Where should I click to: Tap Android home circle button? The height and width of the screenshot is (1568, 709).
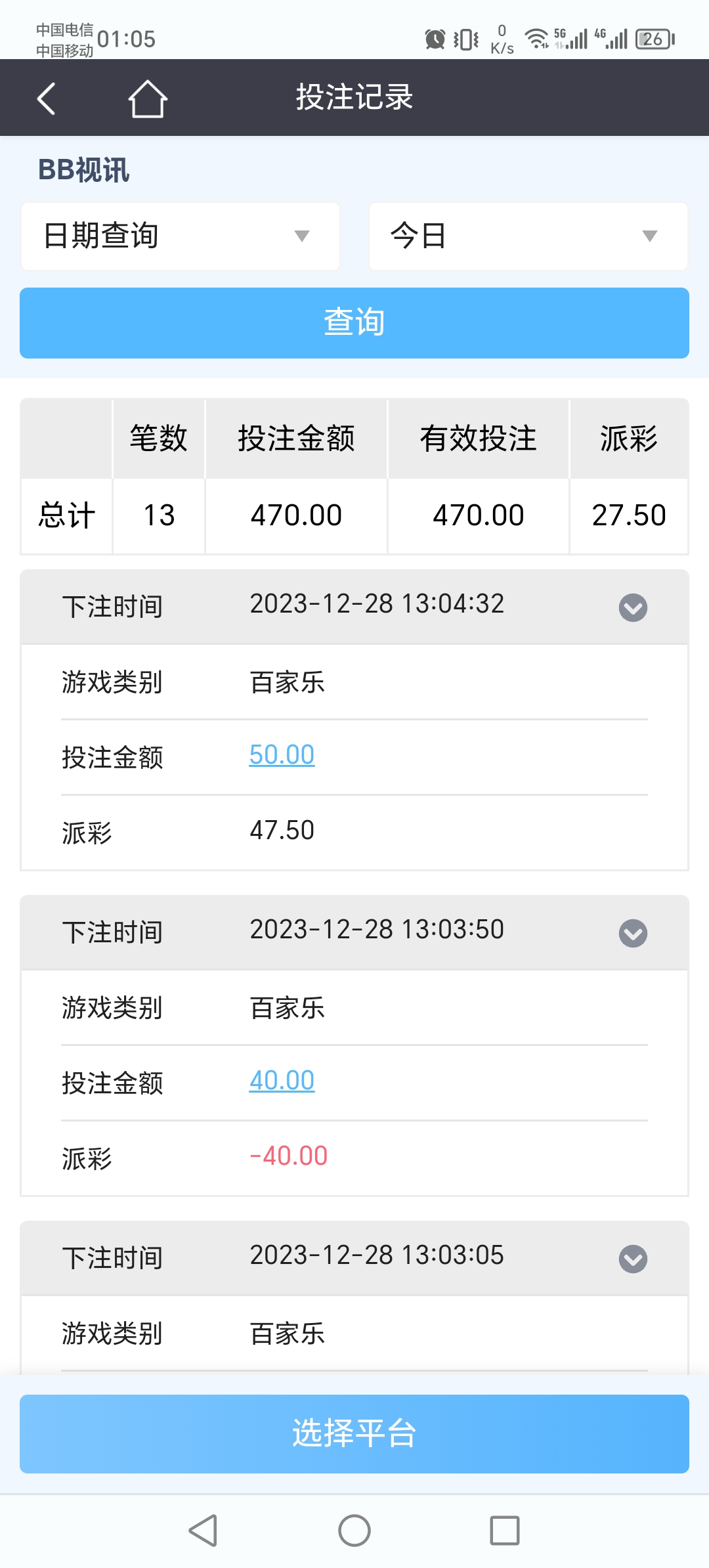(354, 1531)
